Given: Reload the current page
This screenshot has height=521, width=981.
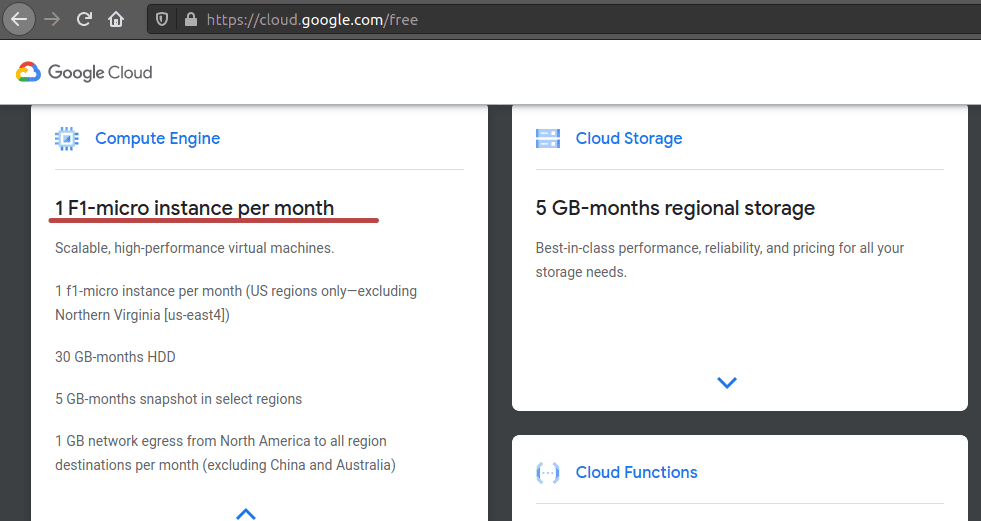Looking at the screenshot, I should coord(85,19).
